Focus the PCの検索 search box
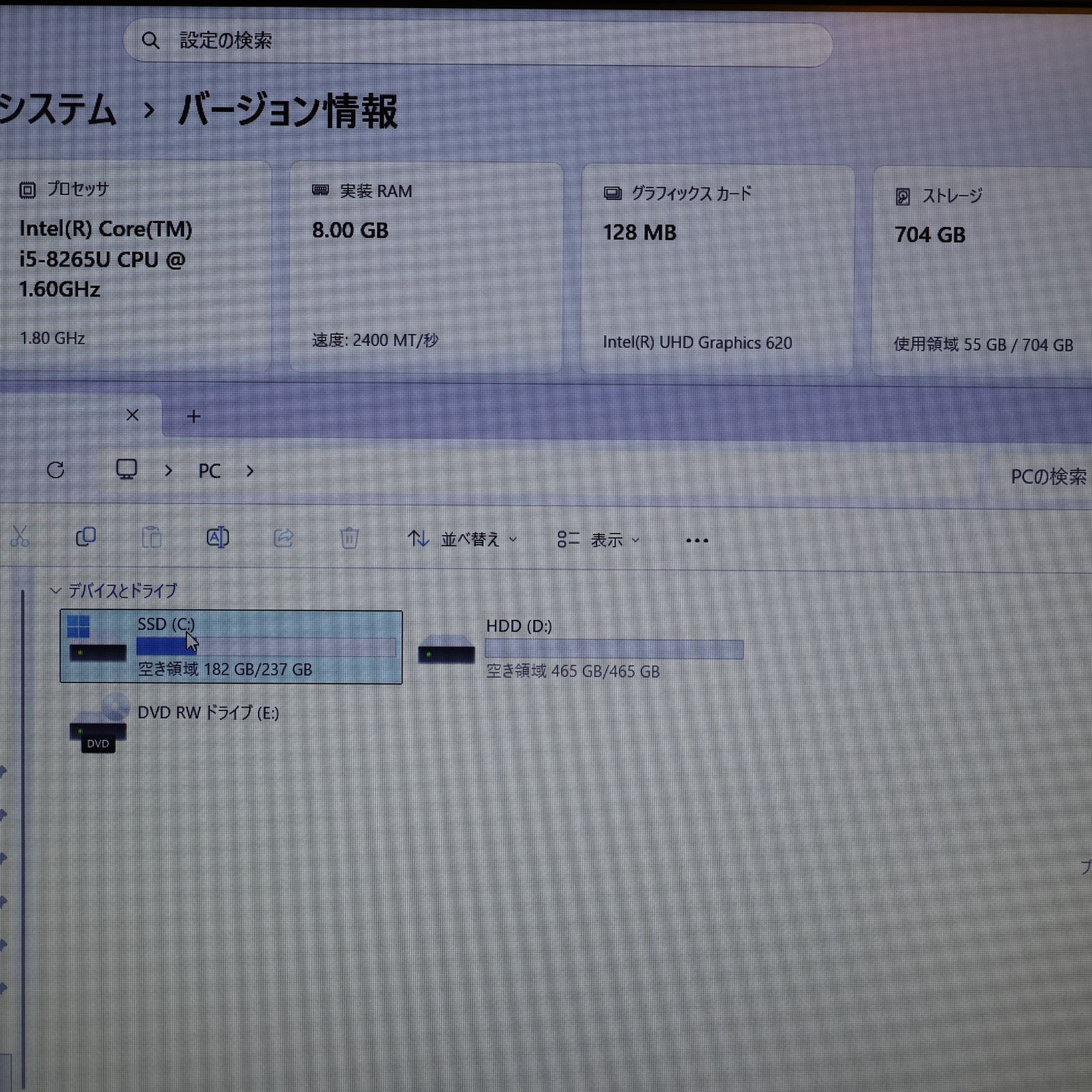The width and height of the screenshot is (1092, 1092). click(1041, 477)
